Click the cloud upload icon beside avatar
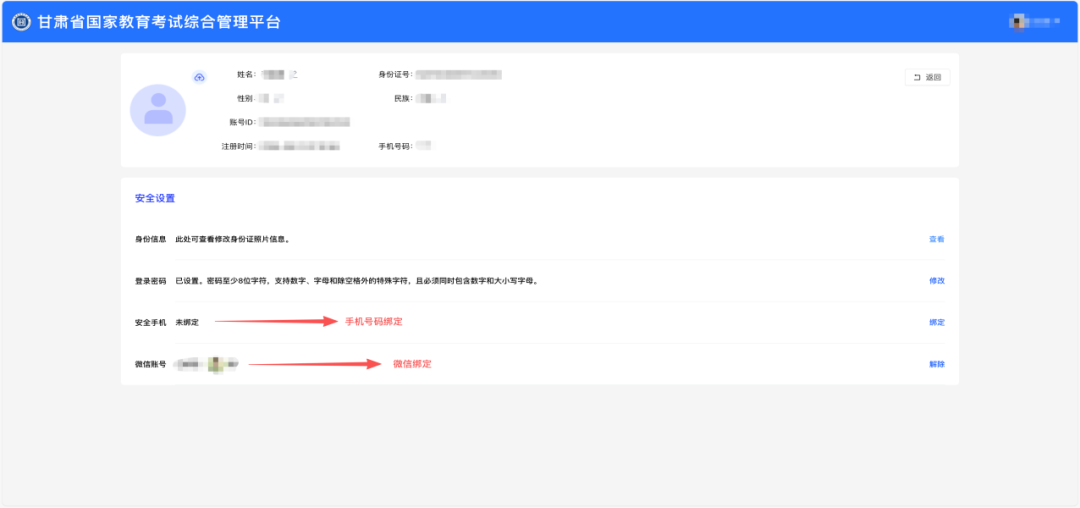This screenshot has height=508, width=1080. (199, 77)
